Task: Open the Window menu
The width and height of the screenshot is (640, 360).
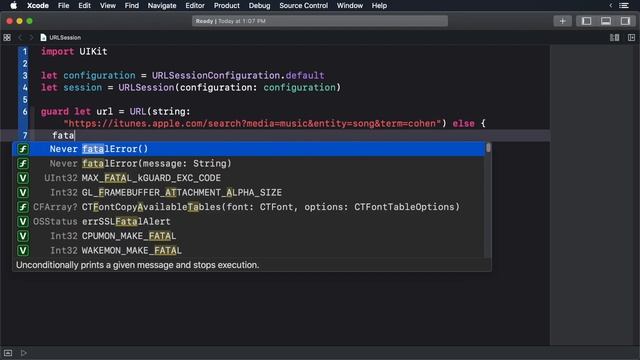Action: [350, 6]
